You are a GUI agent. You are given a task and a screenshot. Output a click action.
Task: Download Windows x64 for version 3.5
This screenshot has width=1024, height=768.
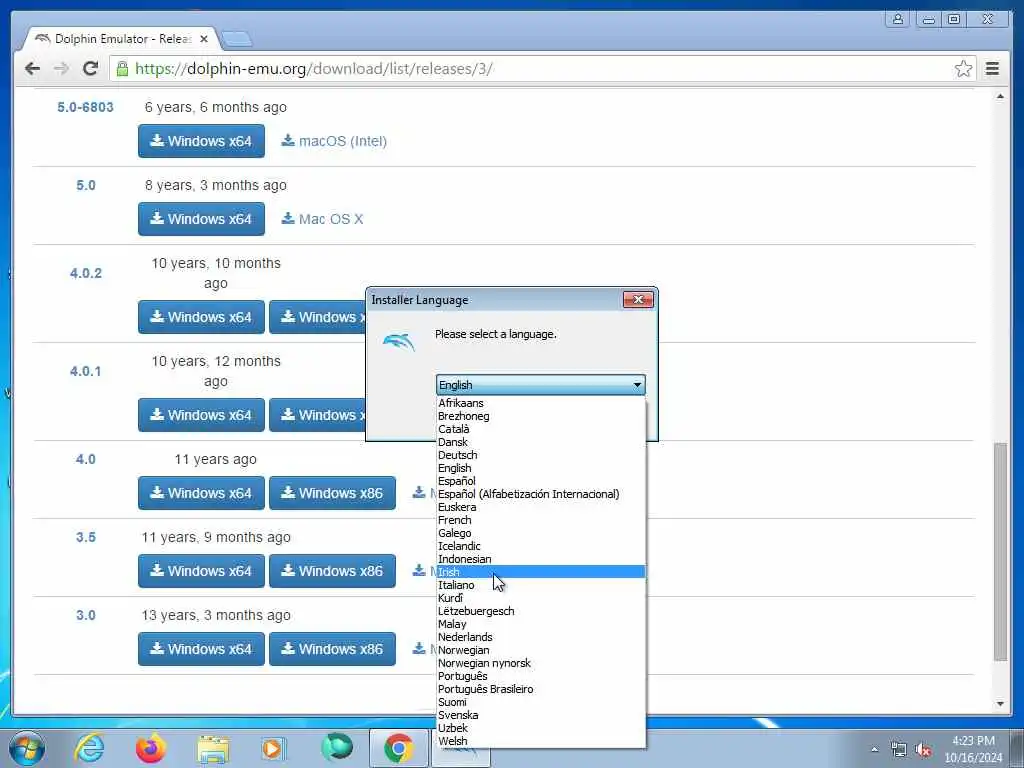pyautogui.click(x=201, y=571)
